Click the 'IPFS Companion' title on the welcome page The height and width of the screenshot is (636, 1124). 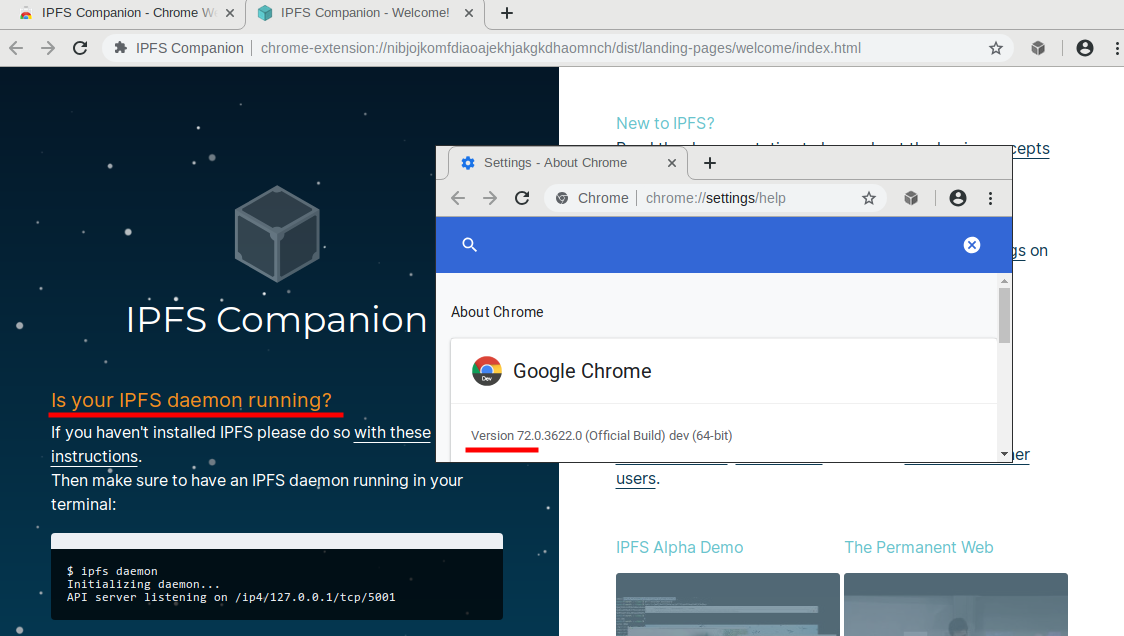pos(277,319)
